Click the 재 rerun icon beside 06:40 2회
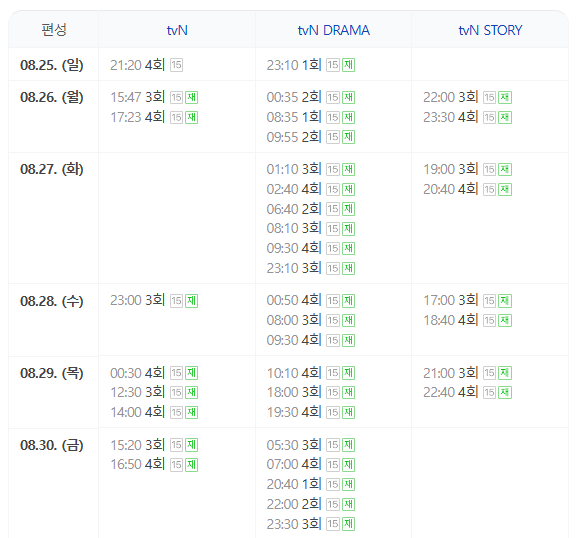 point(349,209)
